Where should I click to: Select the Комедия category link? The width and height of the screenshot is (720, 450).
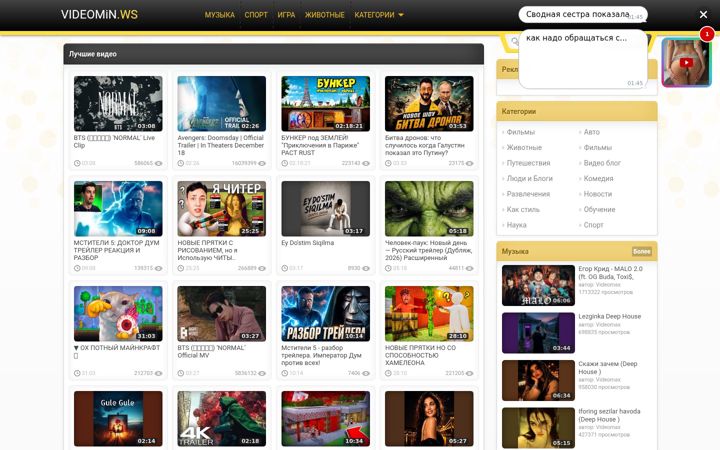[x=598, y=179]
